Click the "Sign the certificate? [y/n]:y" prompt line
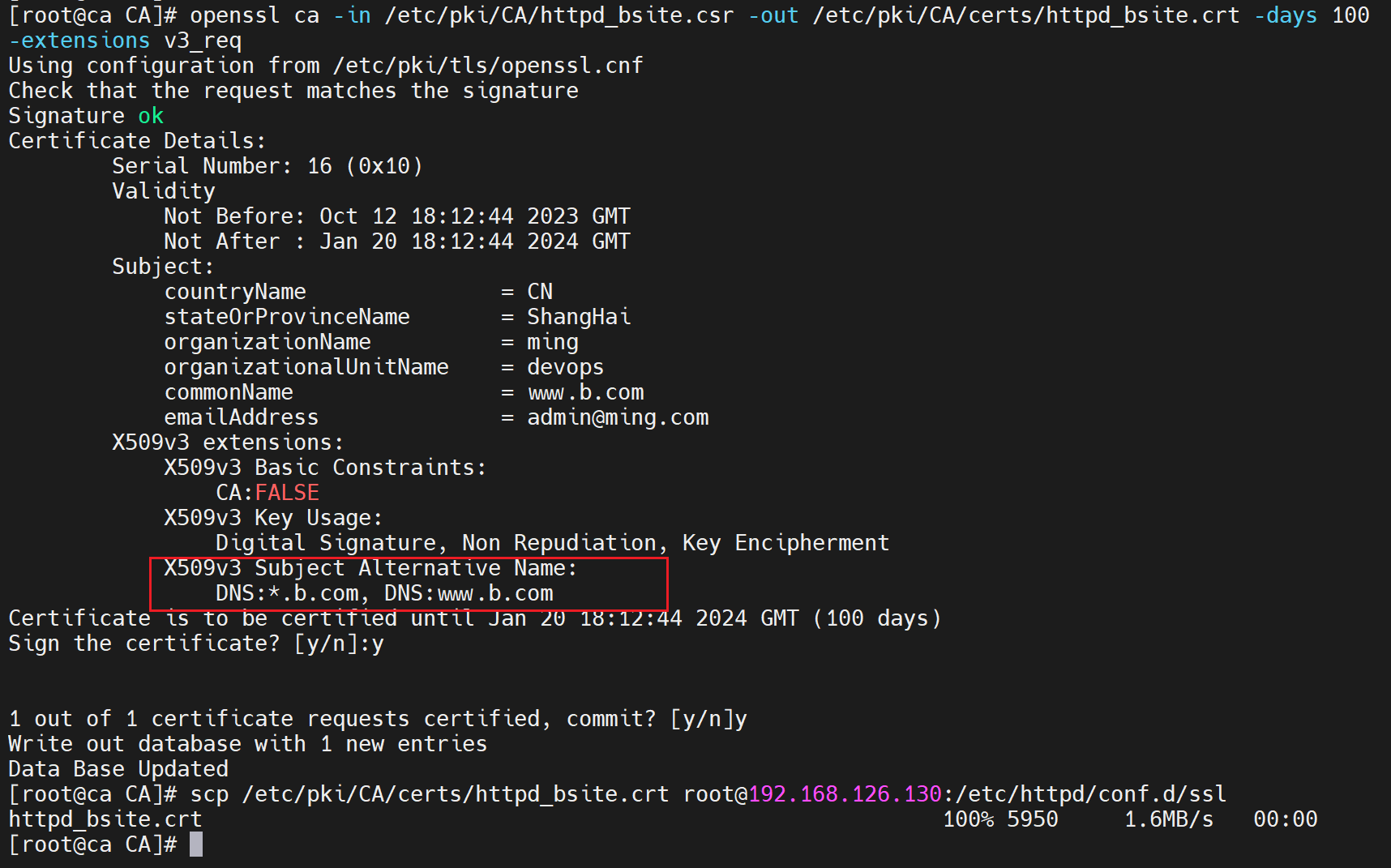1391x868 pixels. point(196,644)
